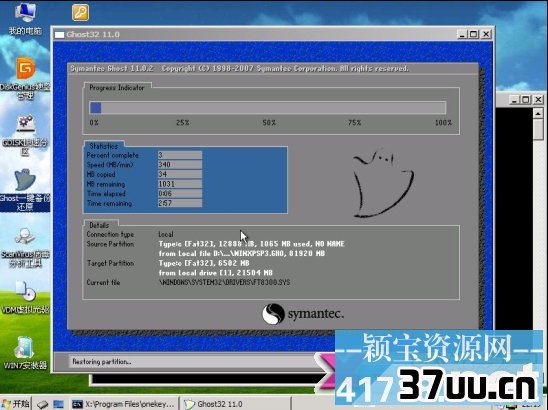Screen dimensions: 548x410
Task: Select Ghost one-key backup restore desktop icon
Action: [25, 190]
